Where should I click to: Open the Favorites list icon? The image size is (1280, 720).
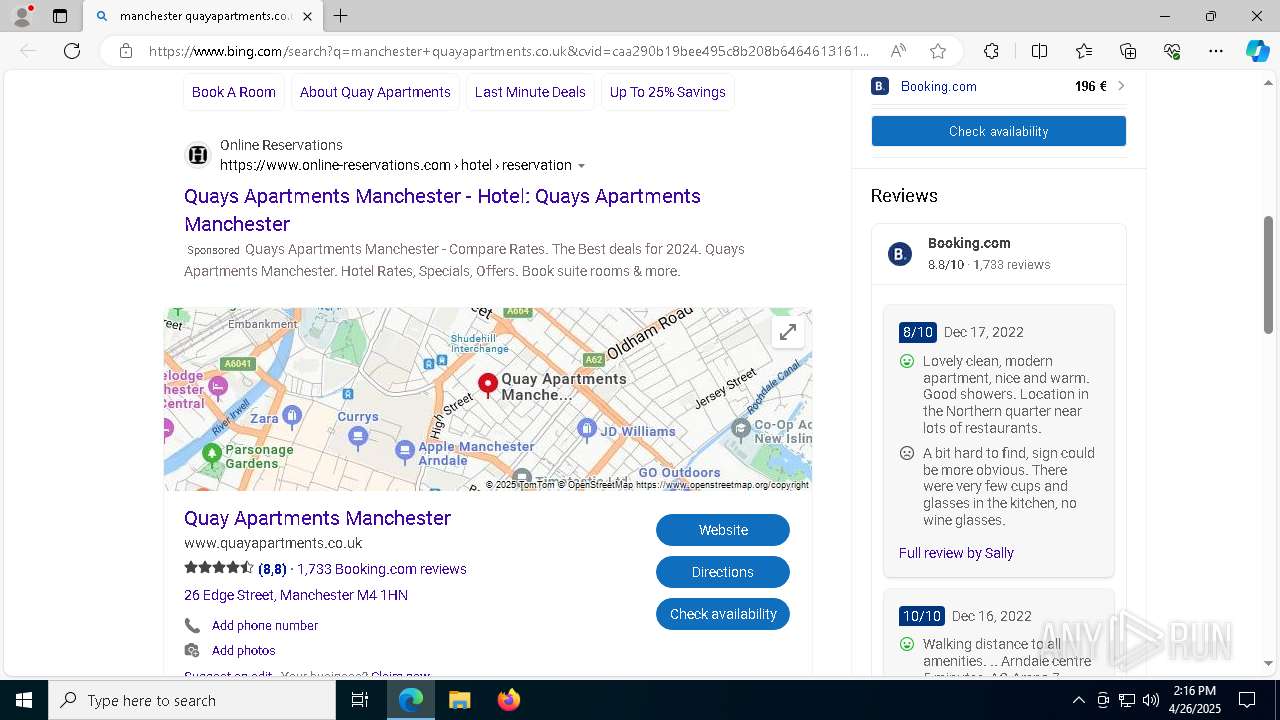[x=1084, y=51]
